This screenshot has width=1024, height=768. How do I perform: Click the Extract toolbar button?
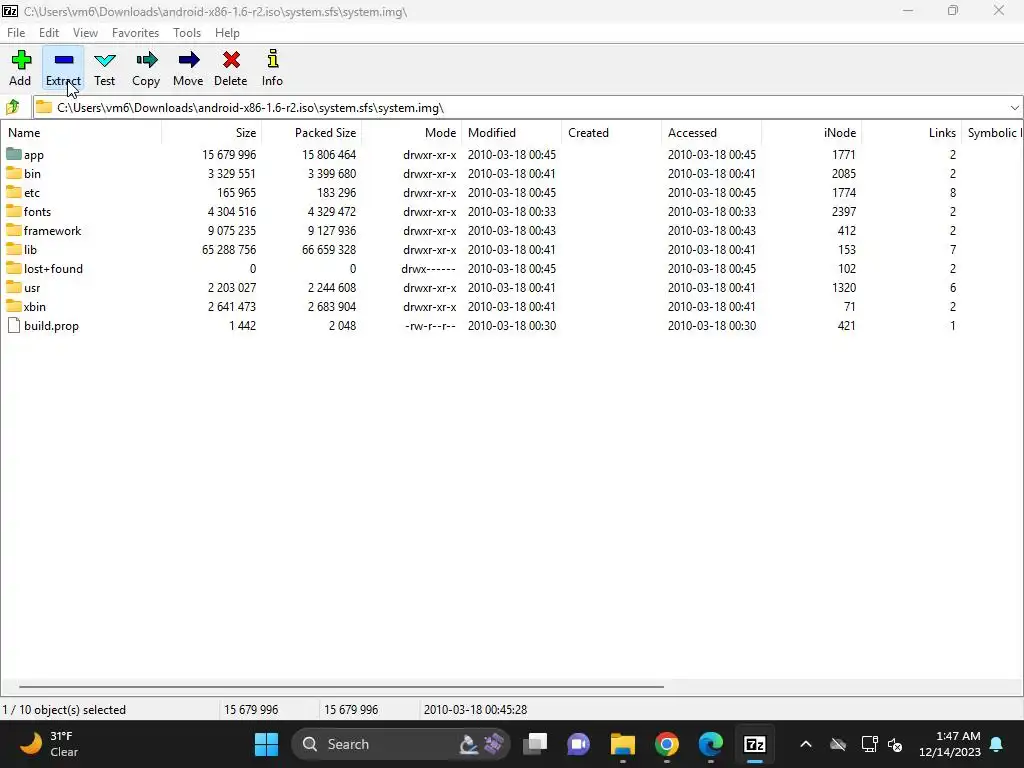(63, 68)
